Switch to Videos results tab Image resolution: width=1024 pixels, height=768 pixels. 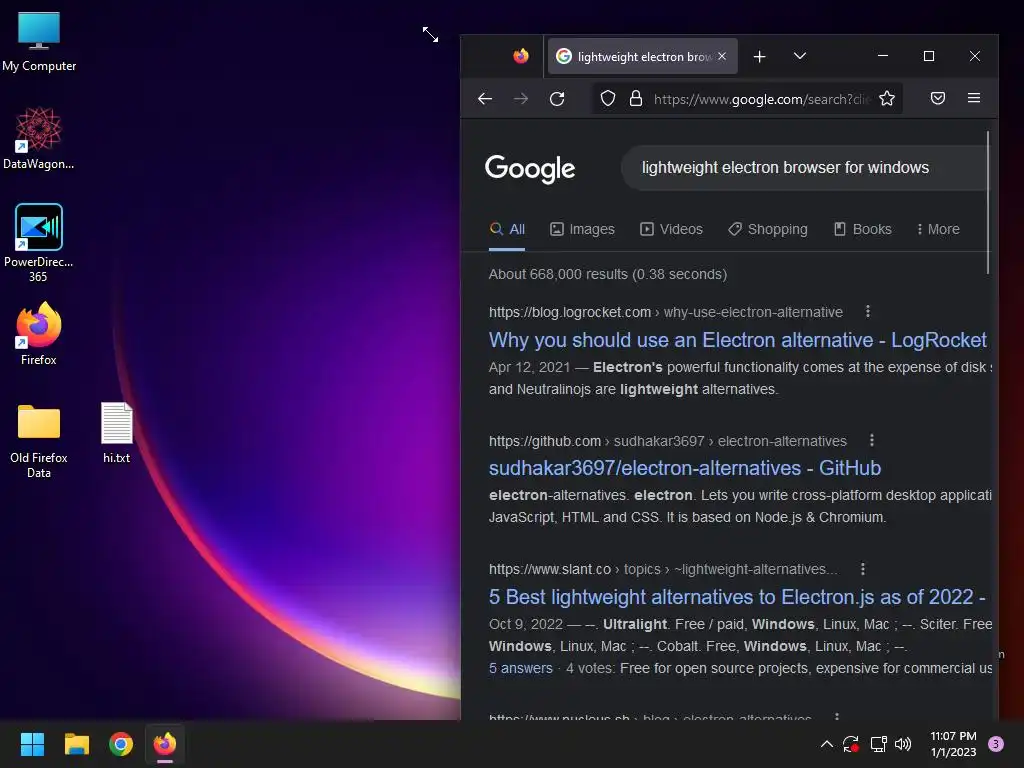(x=671, y=229)
